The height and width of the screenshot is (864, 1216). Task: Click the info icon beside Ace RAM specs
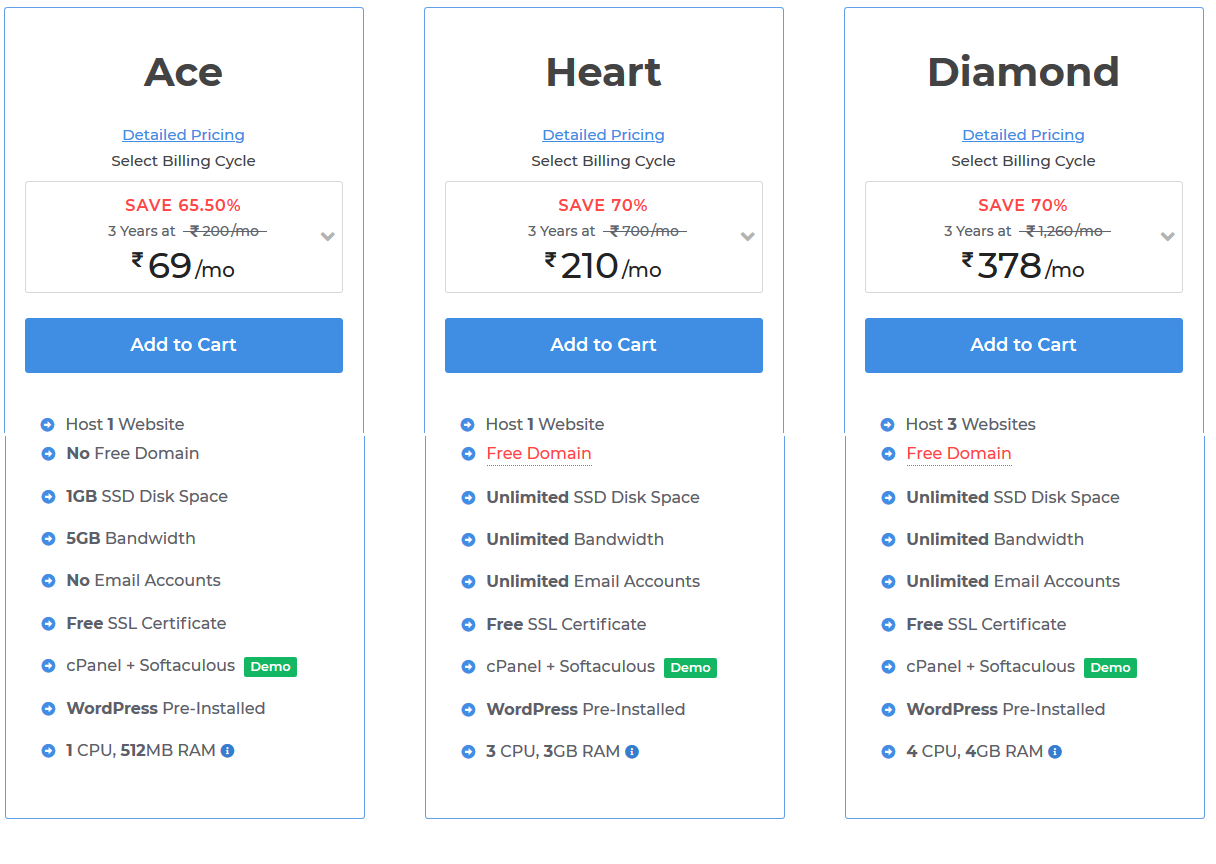(228, 750)
